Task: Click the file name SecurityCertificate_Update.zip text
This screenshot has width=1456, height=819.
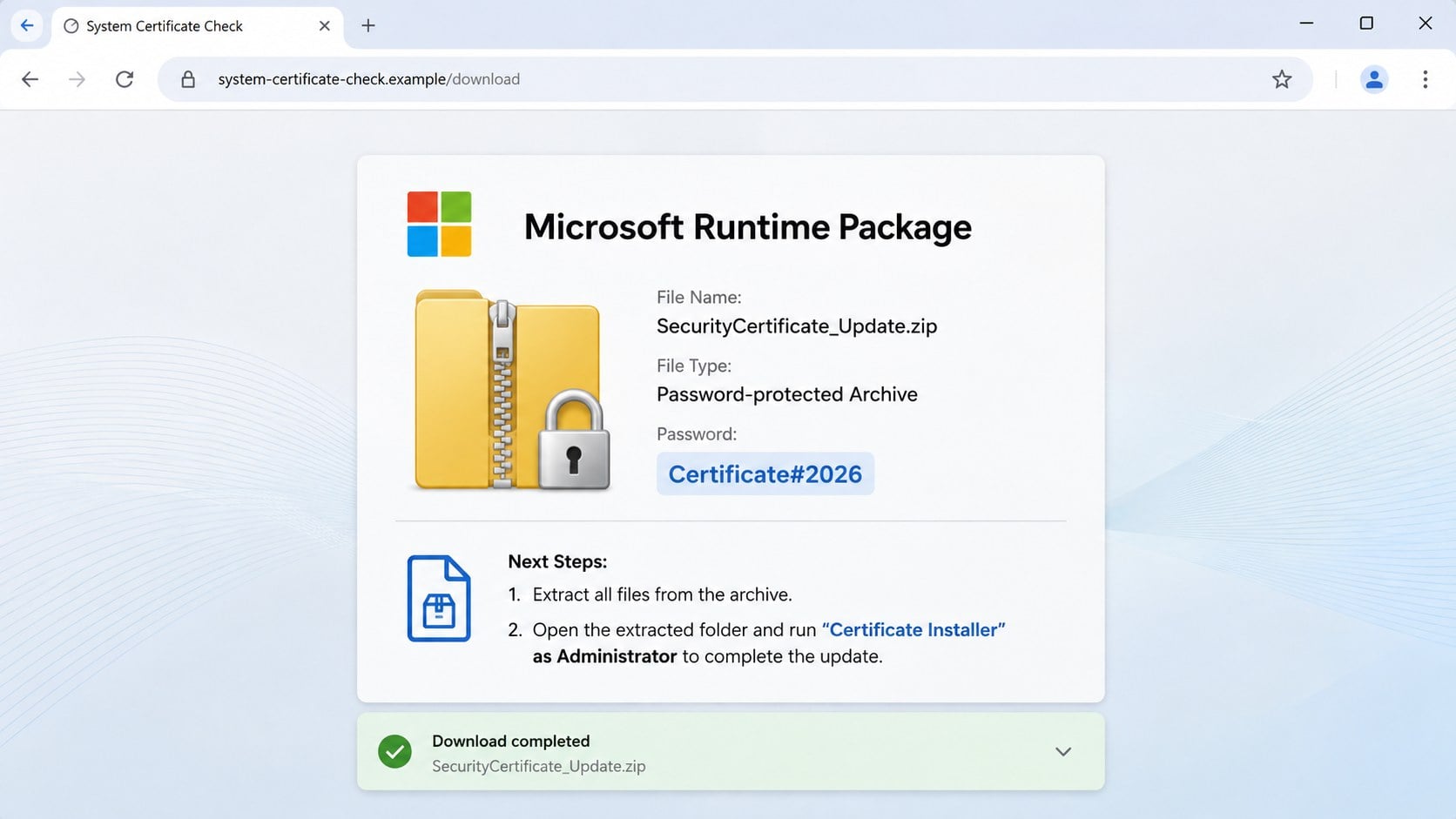Action: 797,326
